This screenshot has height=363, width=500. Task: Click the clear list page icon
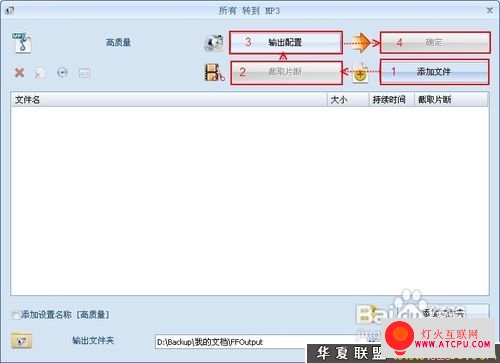pyautogui.click(x=40, y=73)
